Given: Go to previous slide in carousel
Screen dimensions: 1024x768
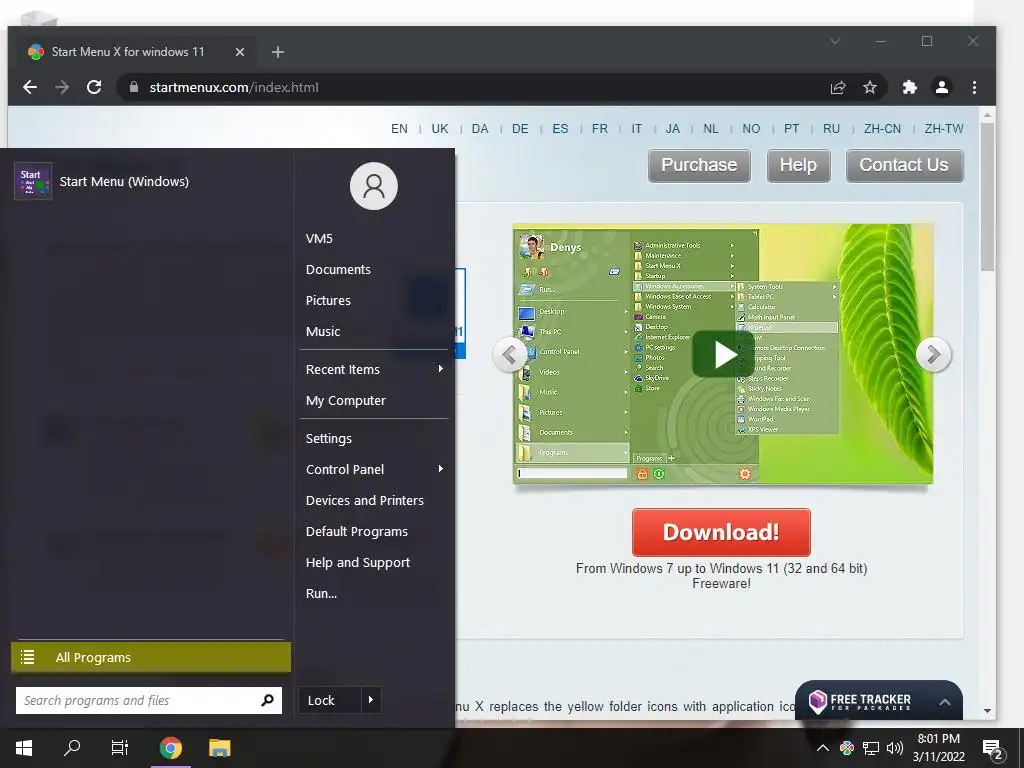Looking at the screenshot, I should 509,355.
